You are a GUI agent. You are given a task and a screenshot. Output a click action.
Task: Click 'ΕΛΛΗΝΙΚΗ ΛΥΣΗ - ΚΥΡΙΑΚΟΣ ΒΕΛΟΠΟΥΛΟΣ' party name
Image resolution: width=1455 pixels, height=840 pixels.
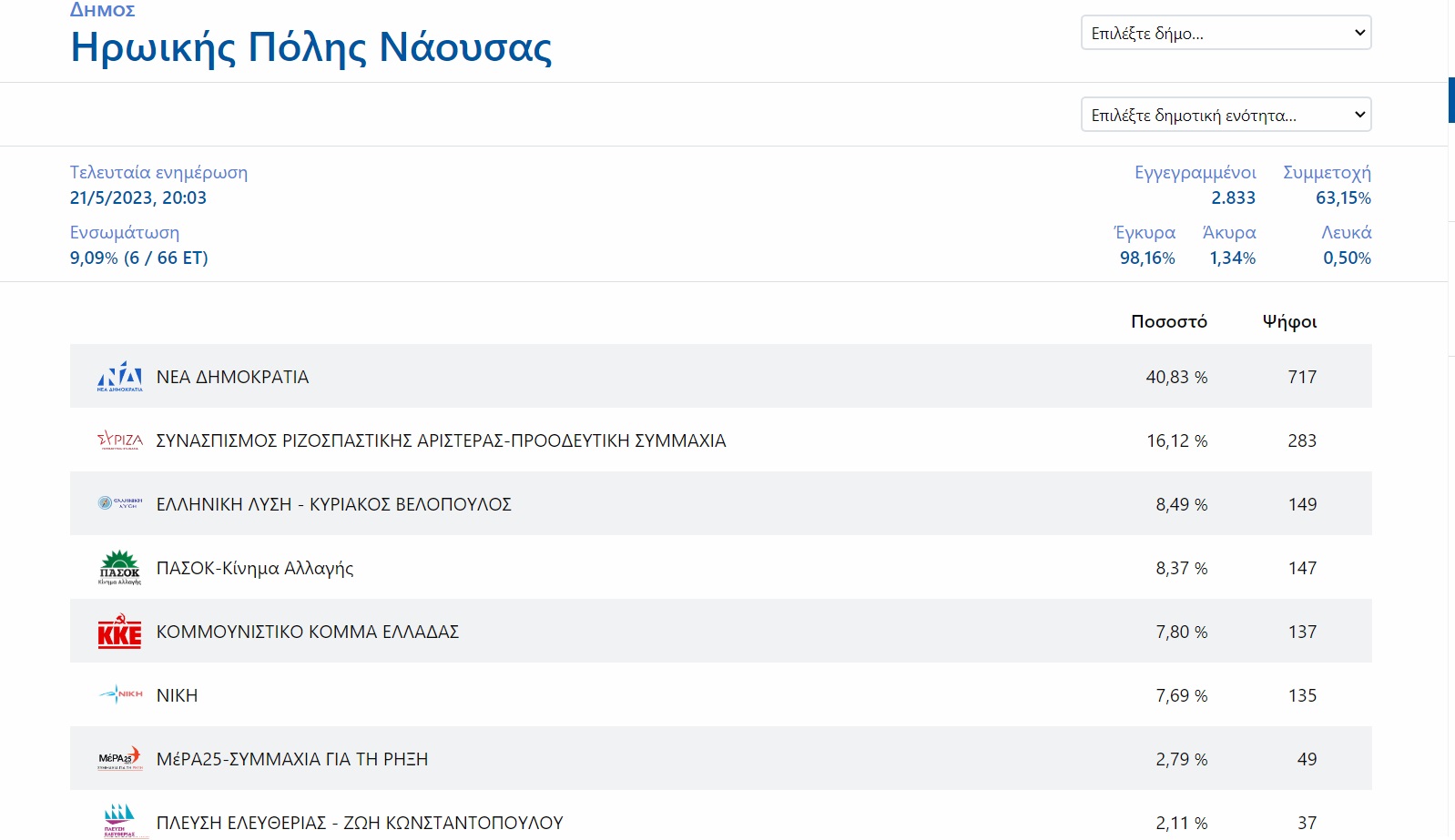[x=333, y=504]
